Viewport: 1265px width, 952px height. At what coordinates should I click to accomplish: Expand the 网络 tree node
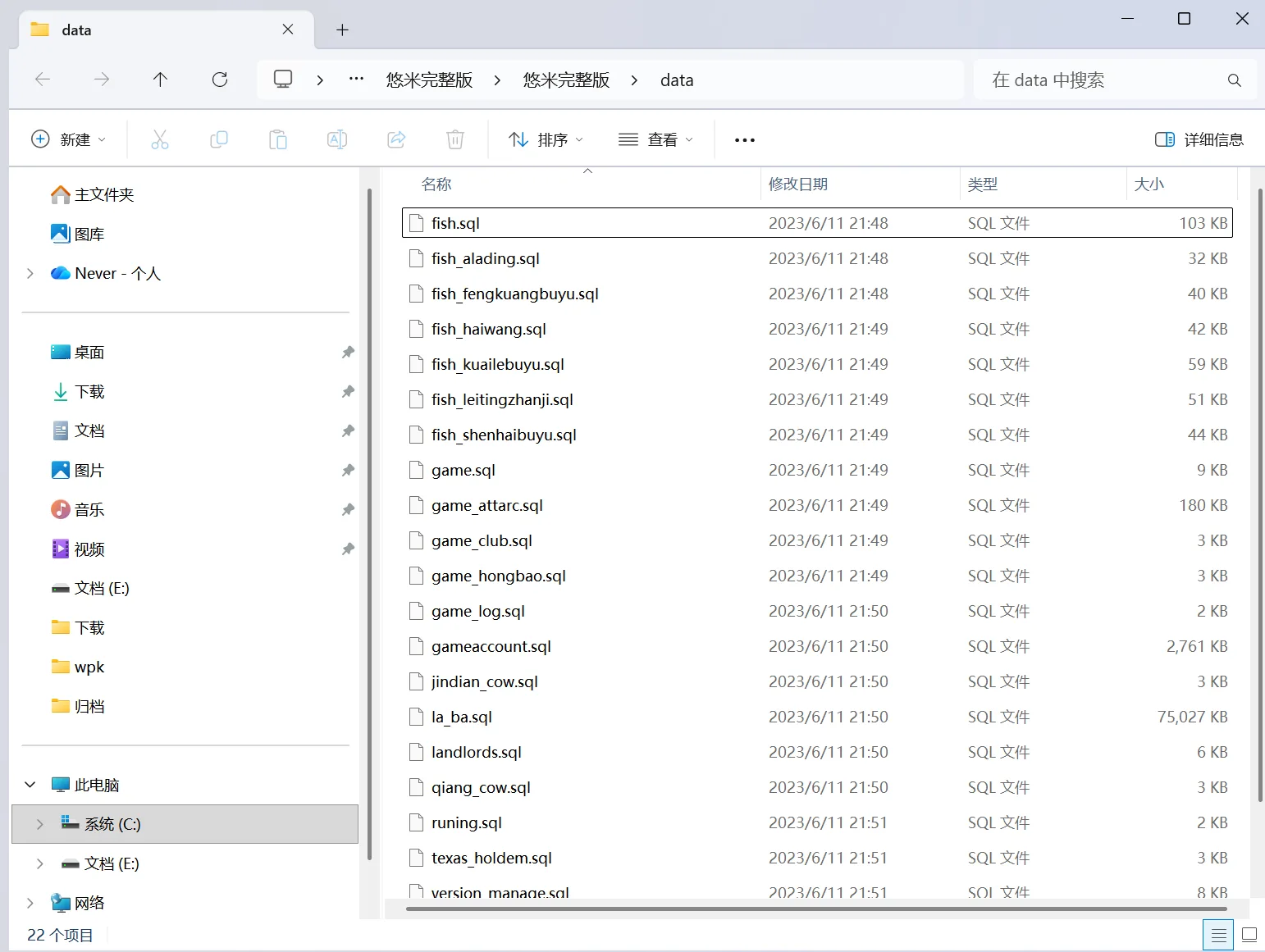pyautogui.click(x=30, y=903)
